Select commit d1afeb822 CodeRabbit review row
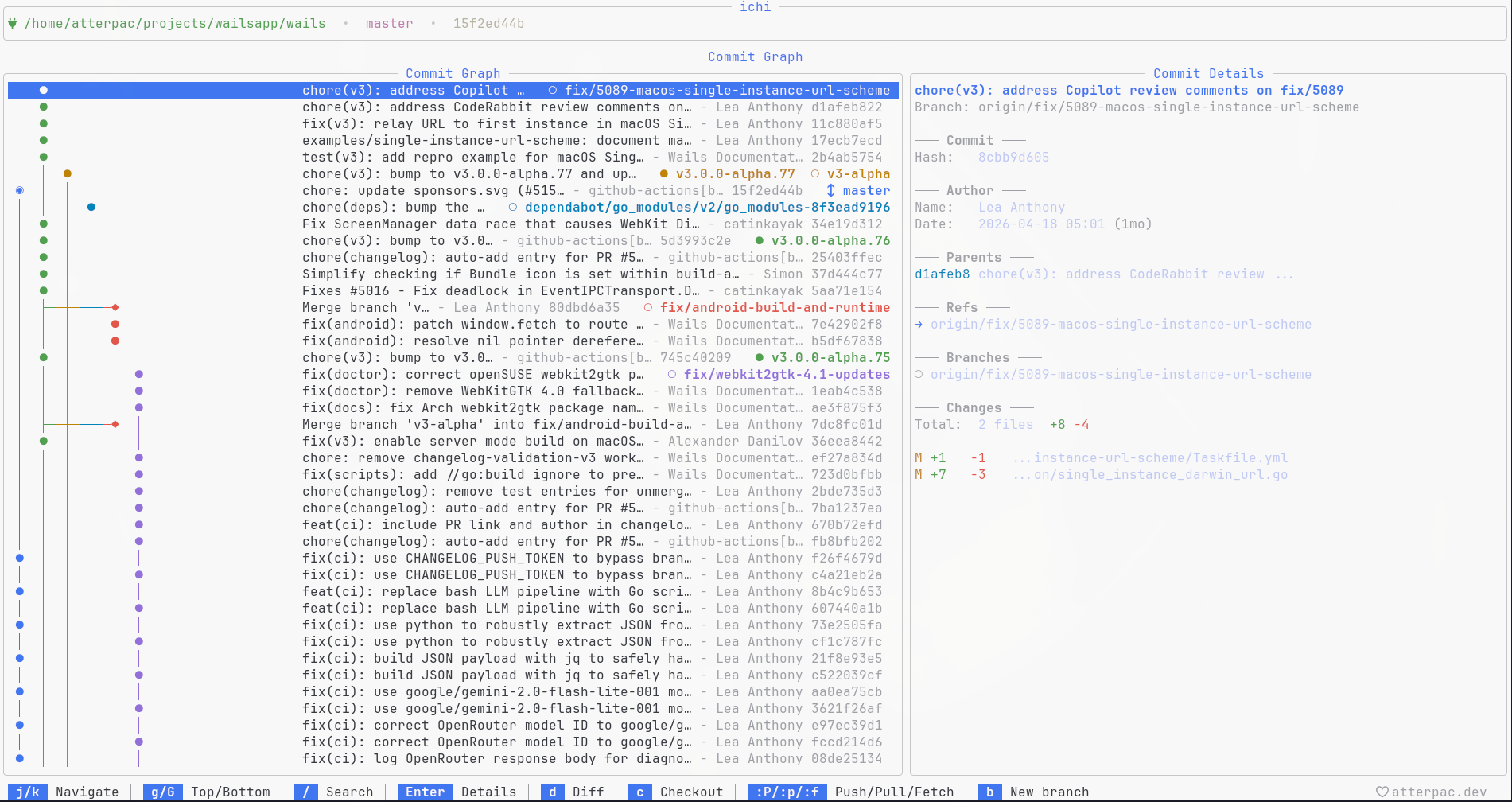The image size is (1512, 802). tap(453, 107)
